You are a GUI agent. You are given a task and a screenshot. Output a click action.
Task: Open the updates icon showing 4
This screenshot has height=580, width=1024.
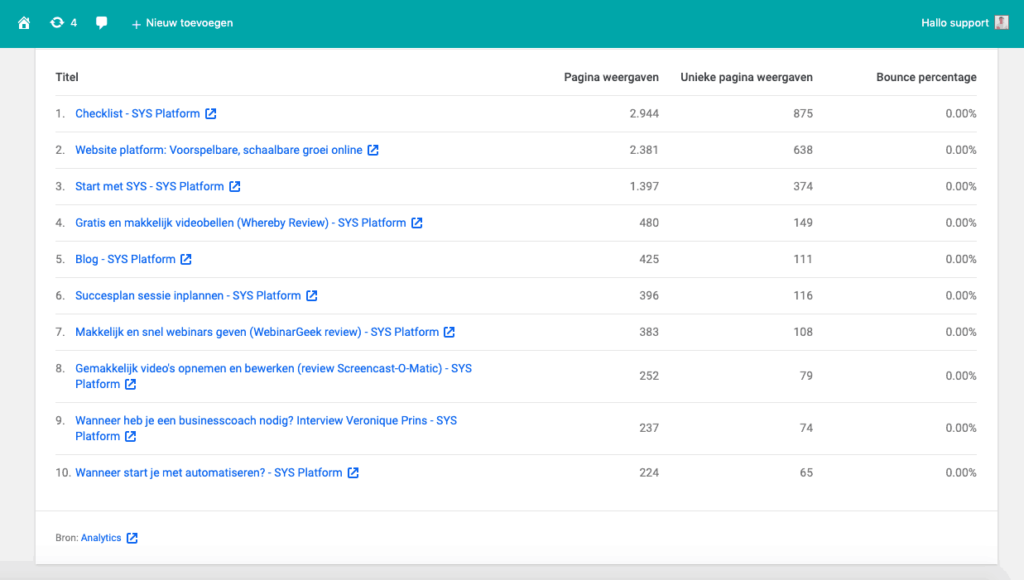click(x=63, y=23)
